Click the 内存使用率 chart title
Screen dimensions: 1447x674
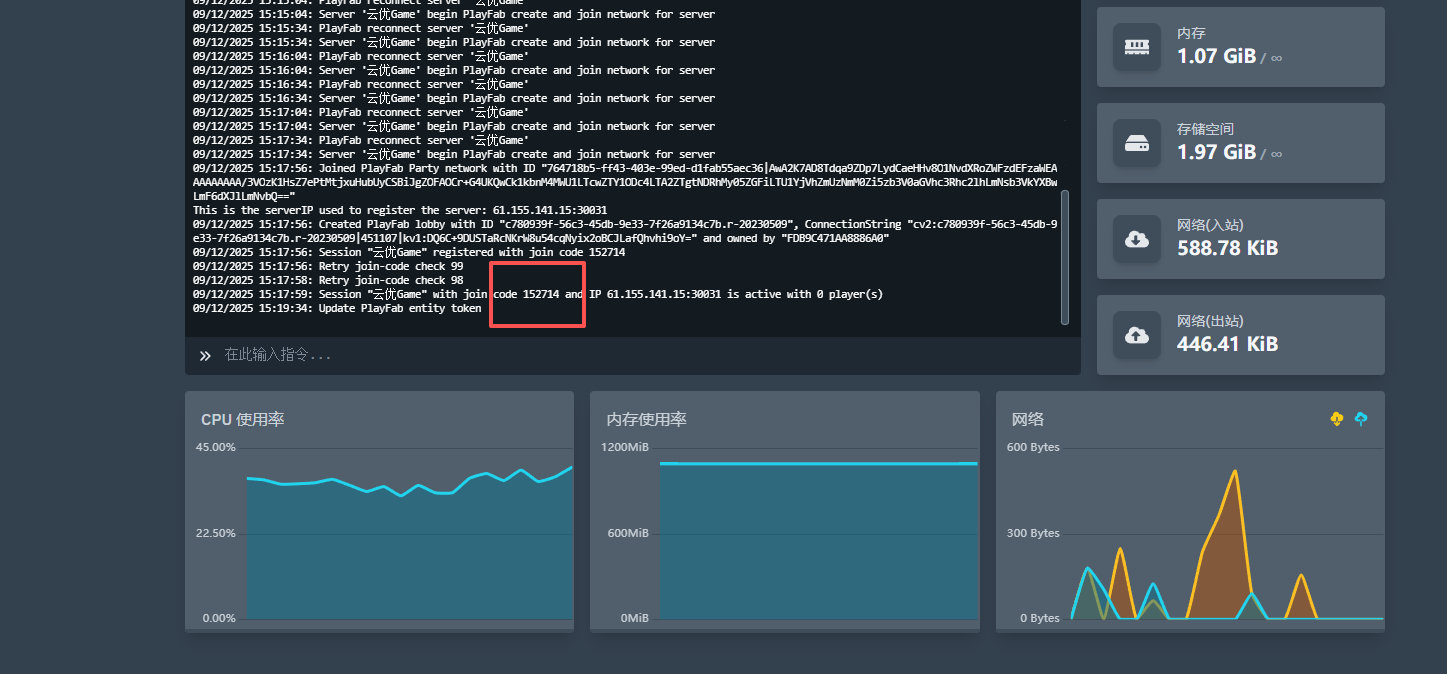point(646,420)
